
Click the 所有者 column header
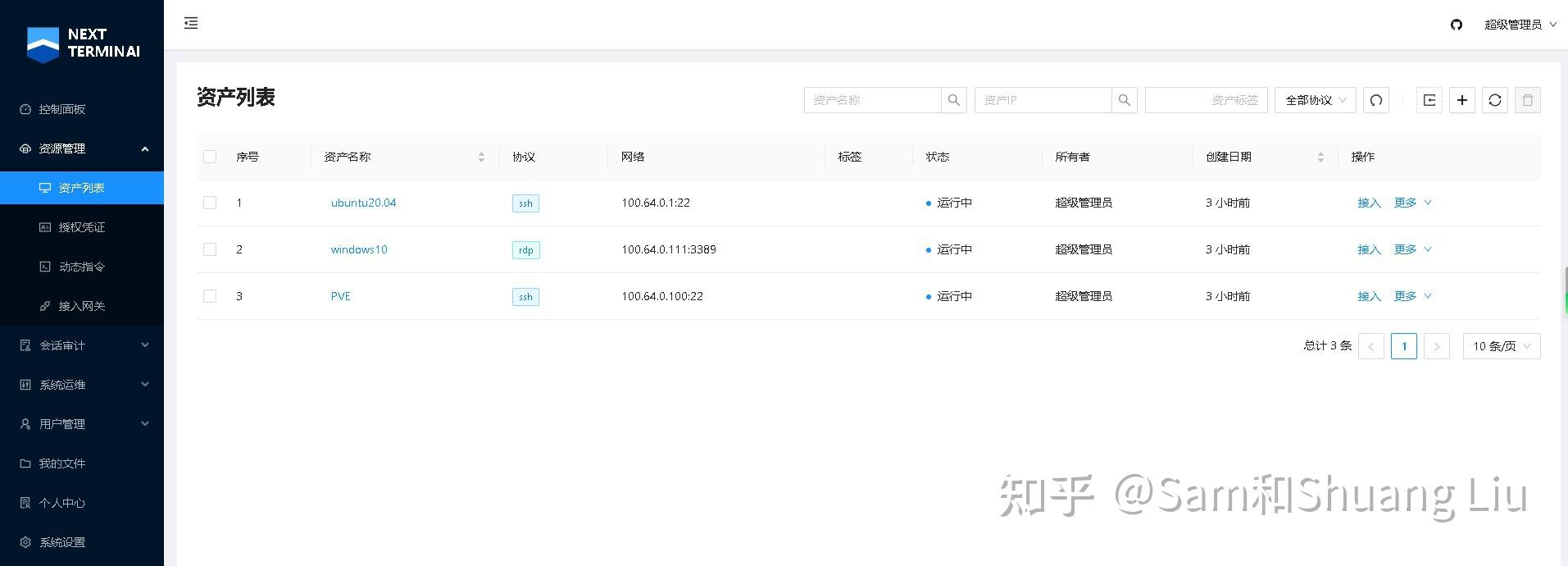pyautogui.click(x=1072, y=157)
